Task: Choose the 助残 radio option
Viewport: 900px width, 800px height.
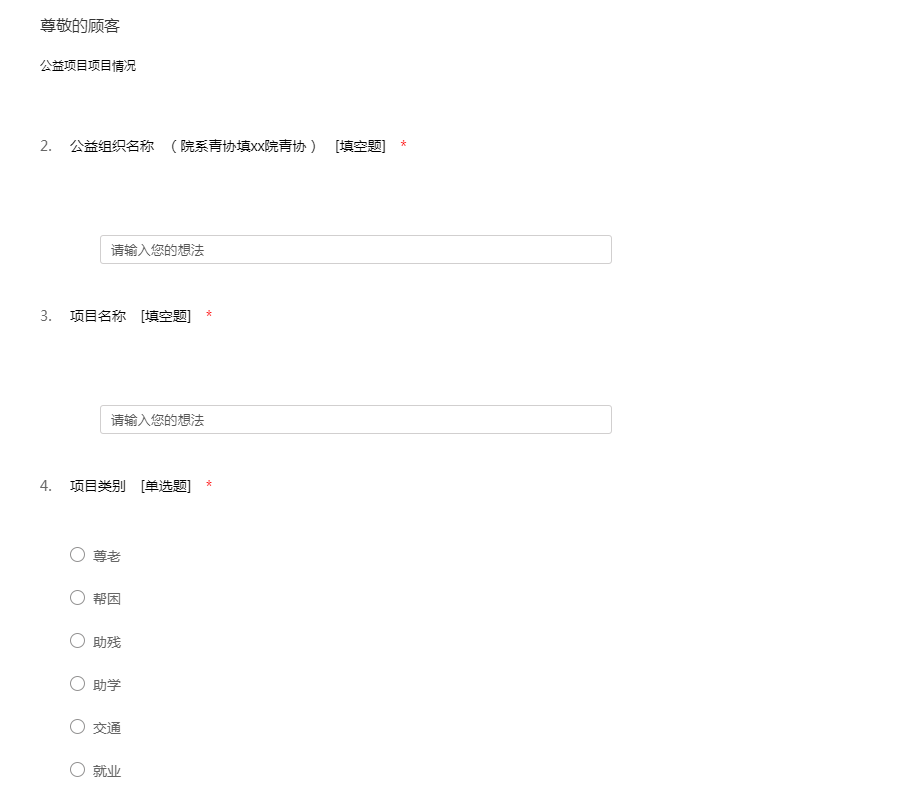Action: pos(77,641)
